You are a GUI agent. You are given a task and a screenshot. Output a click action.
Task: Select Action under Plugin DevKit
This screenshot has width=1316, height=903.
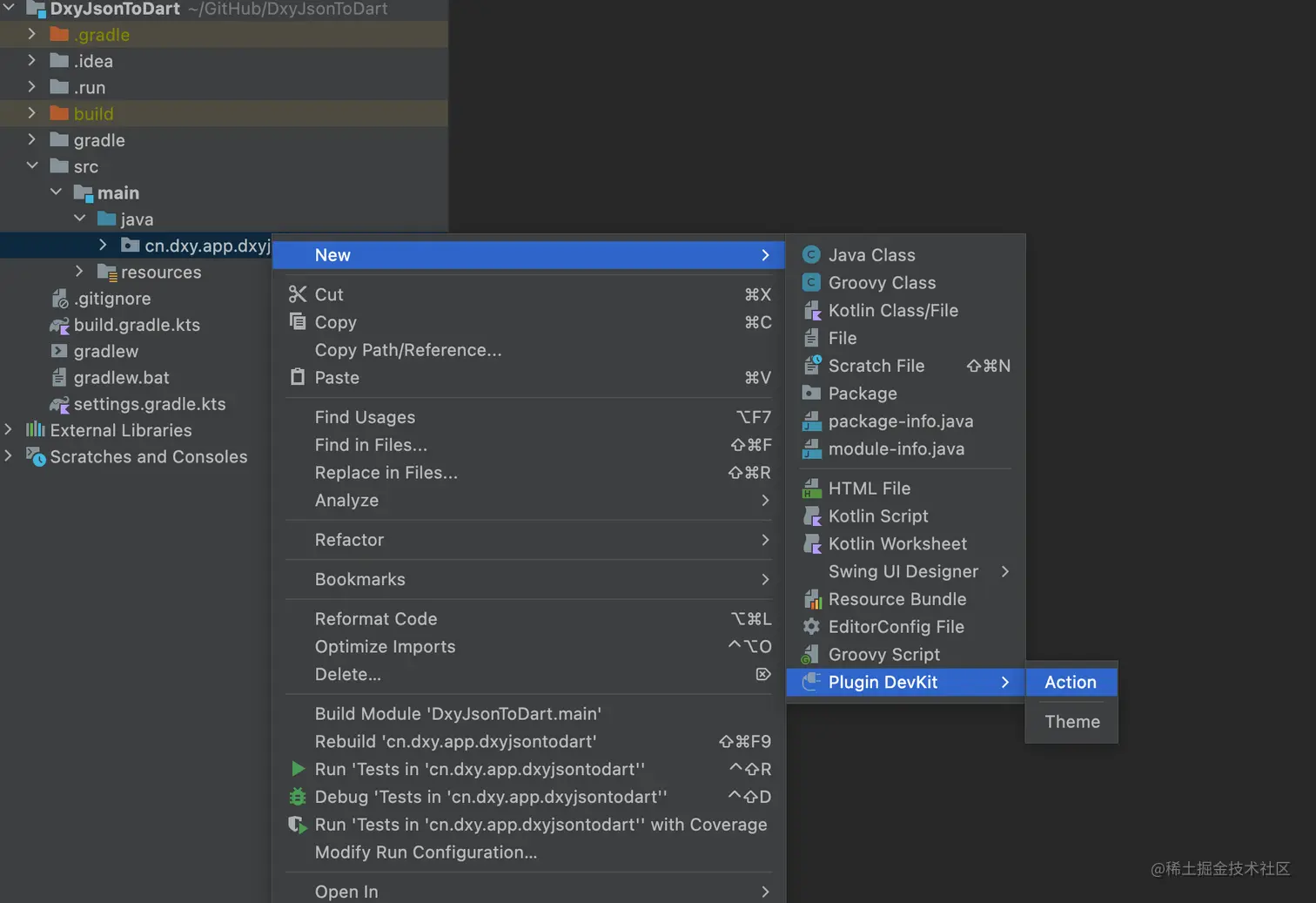tap(1070, 682)
